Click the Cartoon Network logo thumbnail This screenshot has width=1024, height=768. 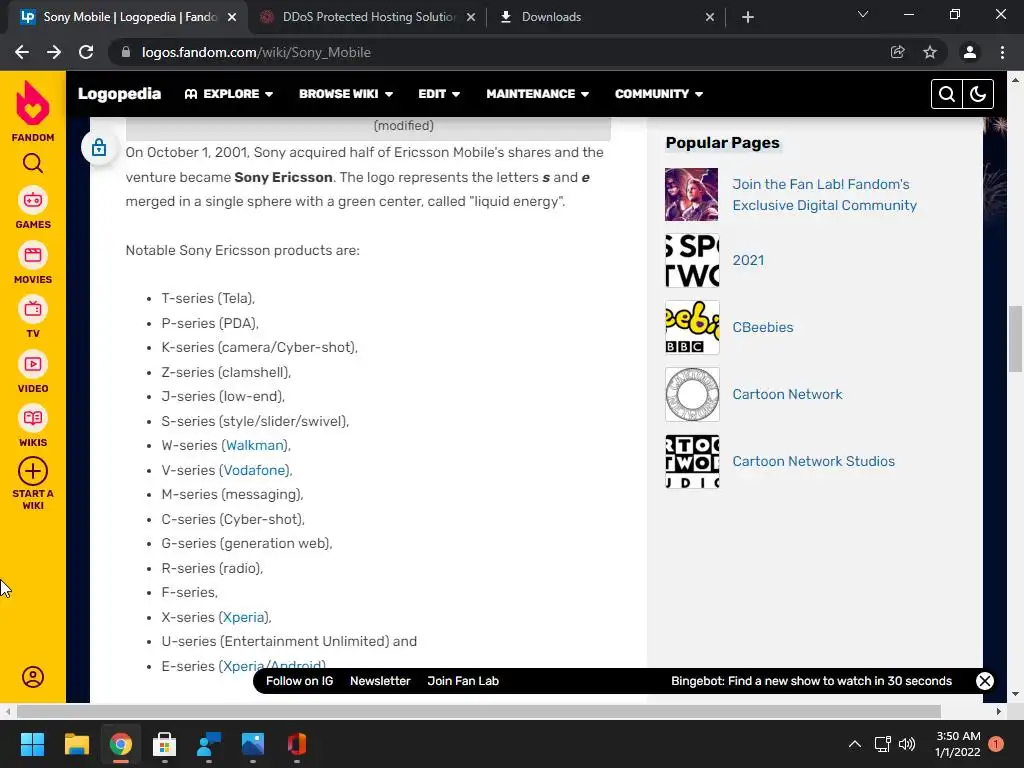pos(692,394)
